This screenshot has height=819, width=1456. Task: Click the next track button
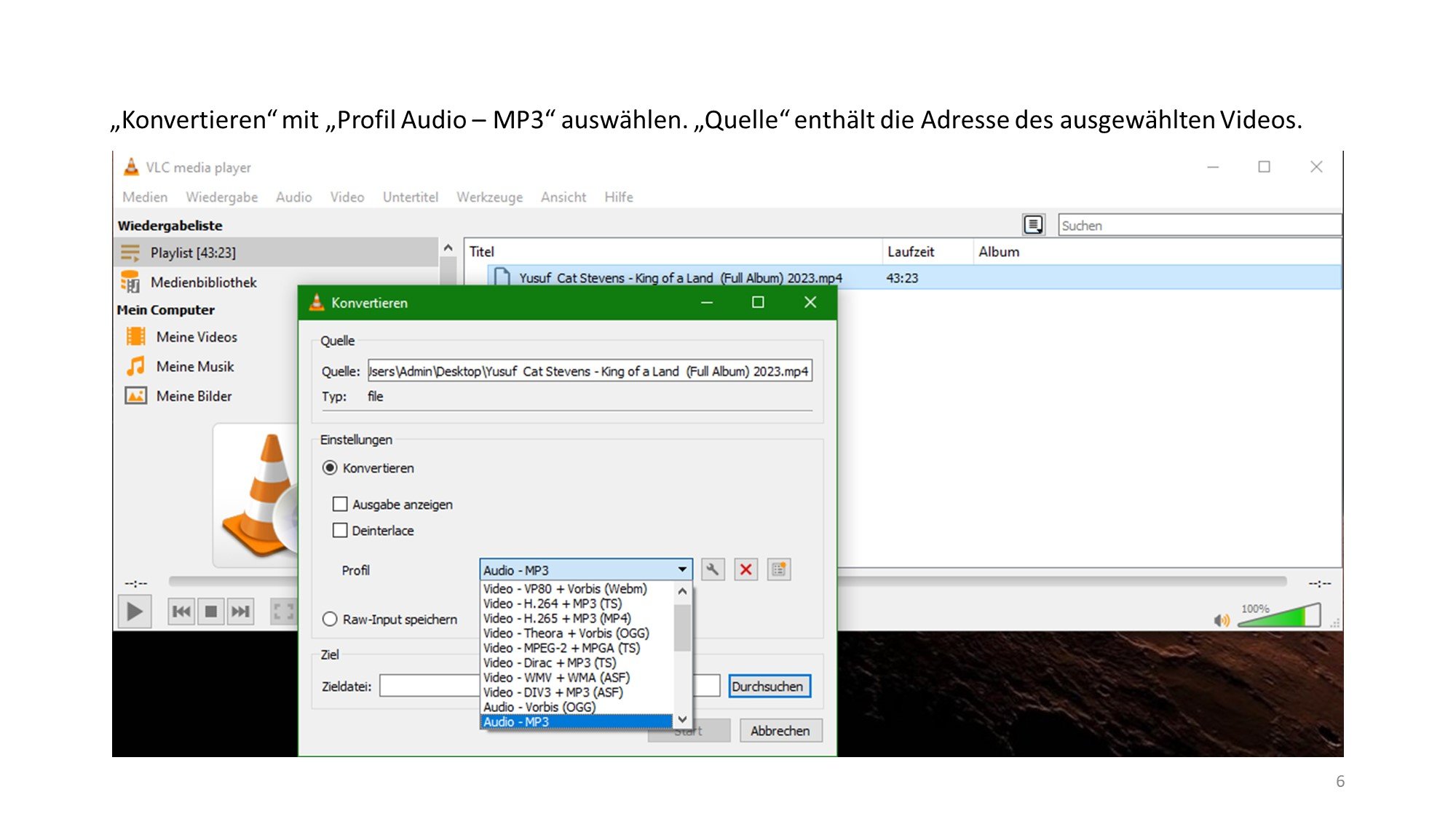[240, 612]
